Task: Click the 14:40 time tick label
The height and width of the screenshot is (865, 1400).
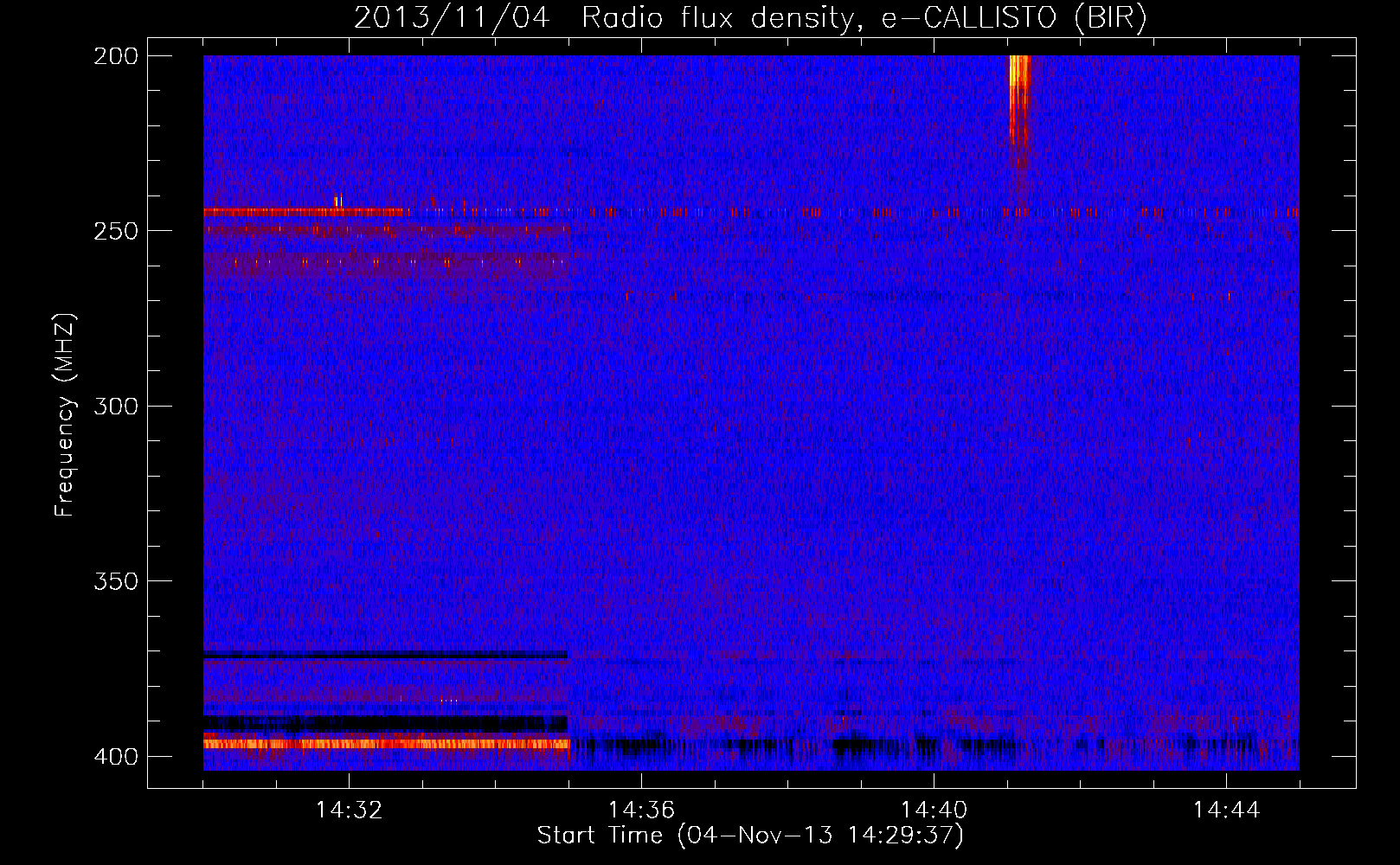Action: (x=934, y=811)
